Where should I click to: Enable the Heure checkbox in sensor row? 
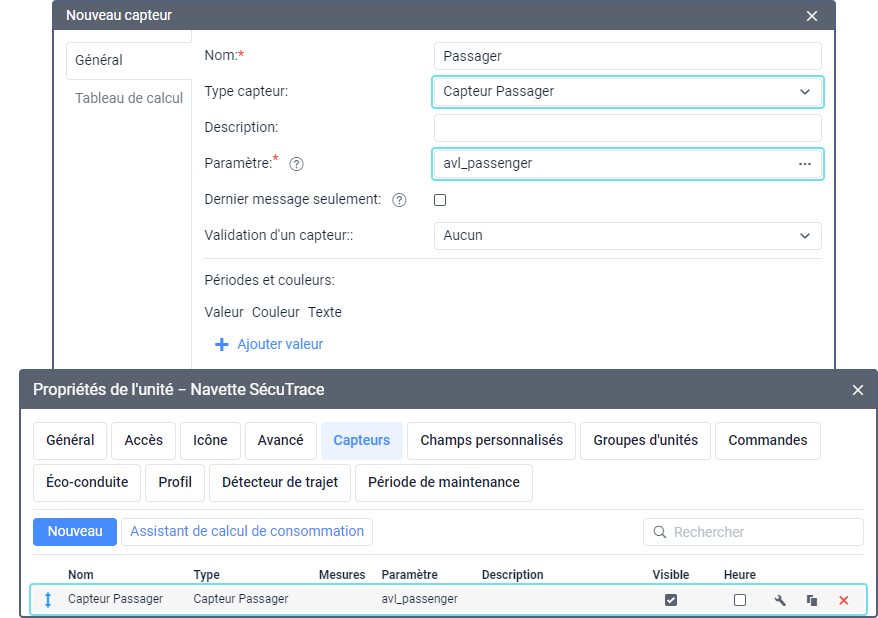740,600
